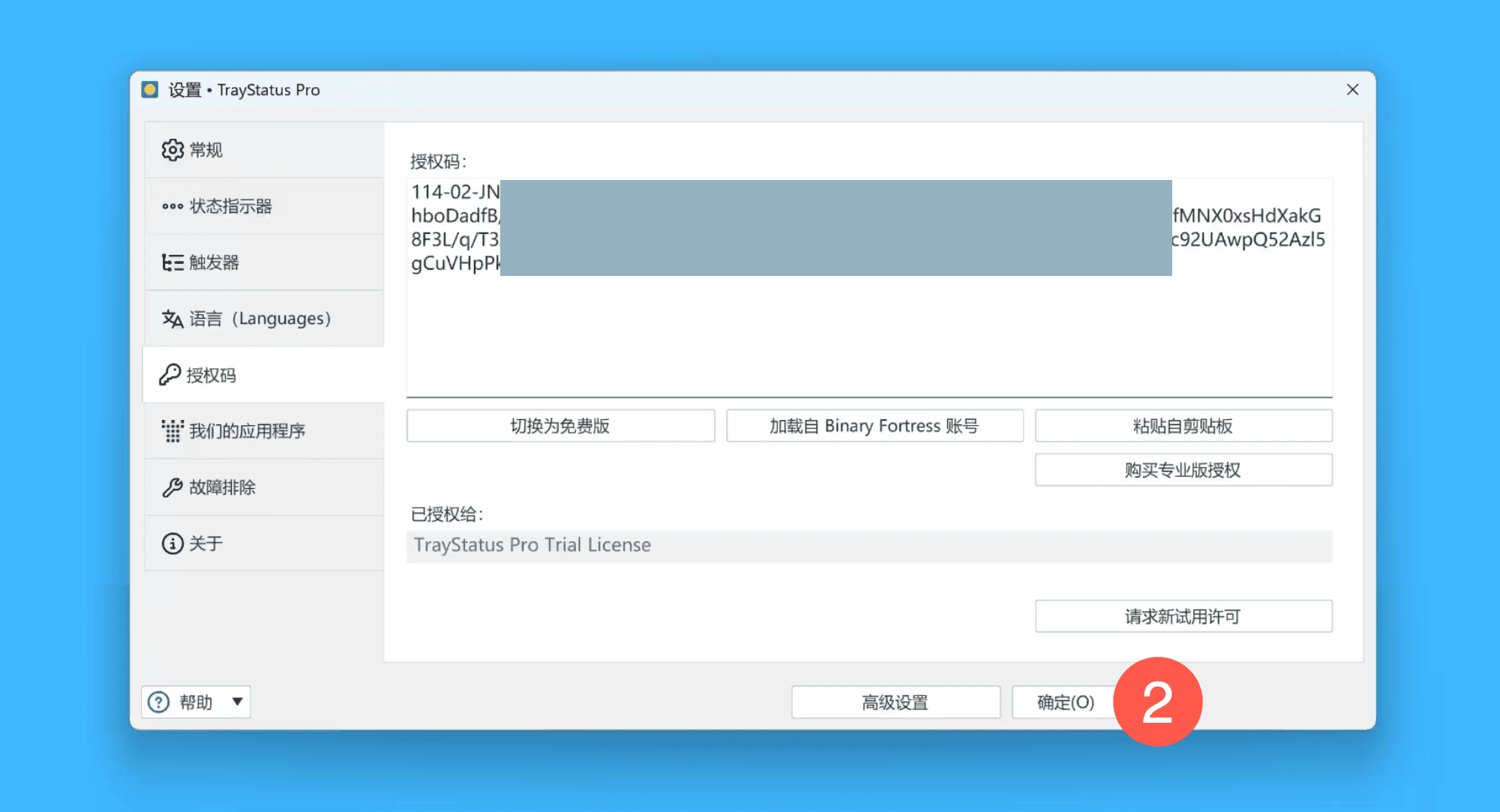Select the 语言 (Languages) tab

(264, 319)
